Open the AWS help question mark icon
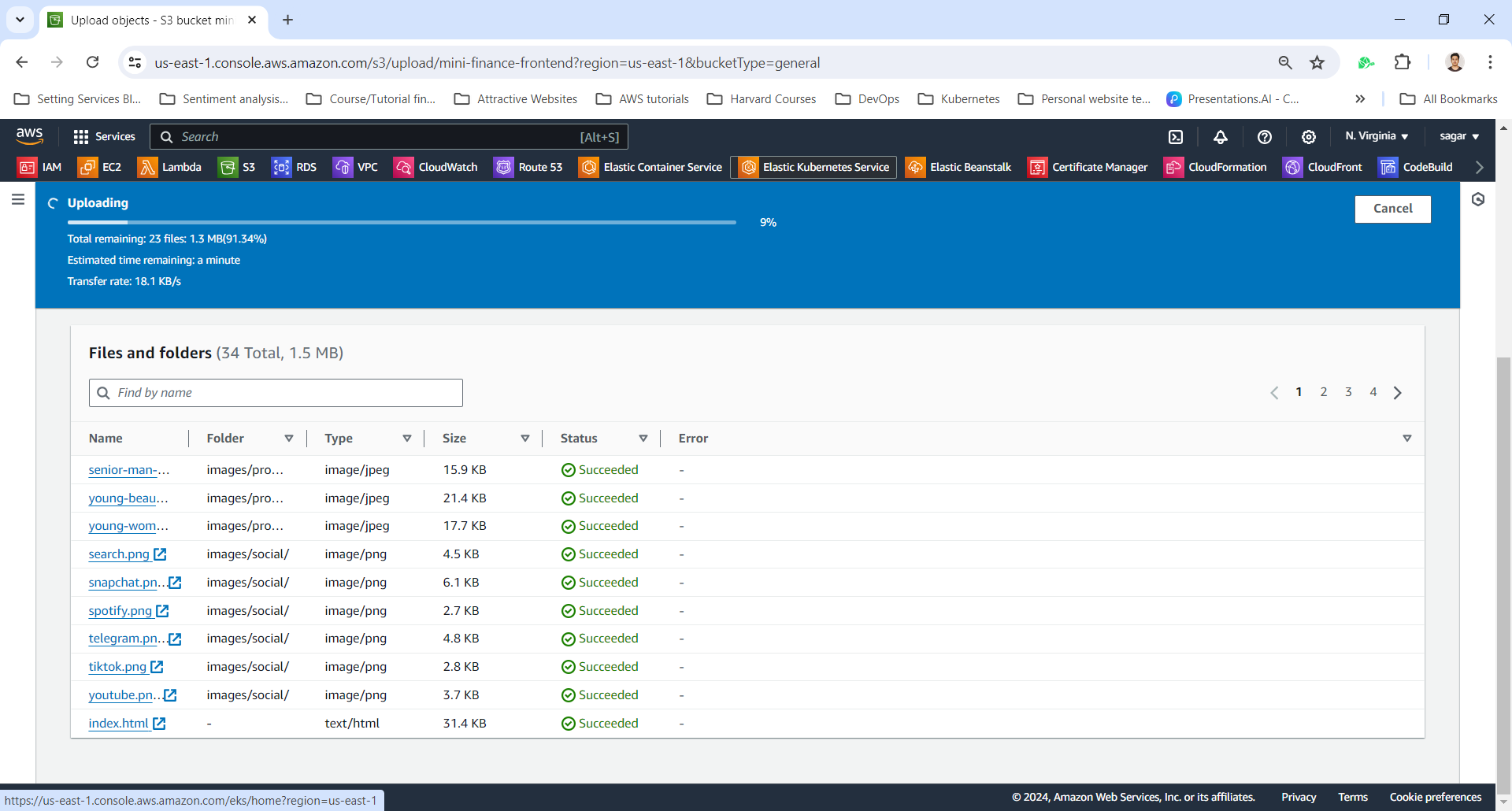Image resolution: width=1512 pixels, height=811 pixels. coord(1264,137)
